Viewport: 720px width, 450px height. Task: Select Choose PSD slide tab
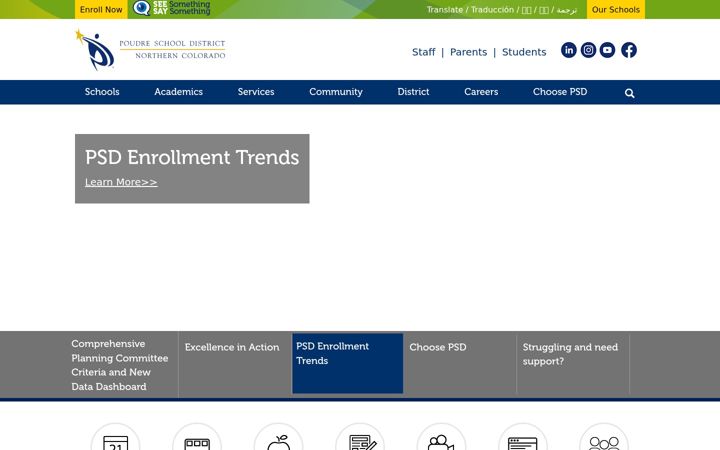coord(460,365)
